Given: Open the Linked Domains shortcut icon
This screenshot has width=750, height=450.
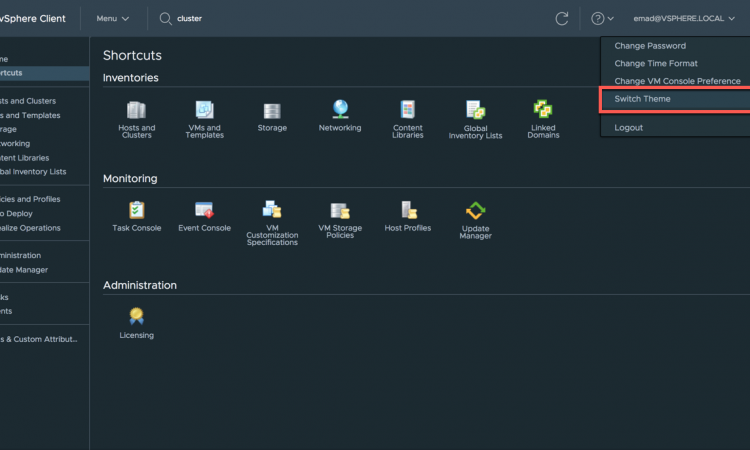Looking at the screenshot, I should point(543,109).
